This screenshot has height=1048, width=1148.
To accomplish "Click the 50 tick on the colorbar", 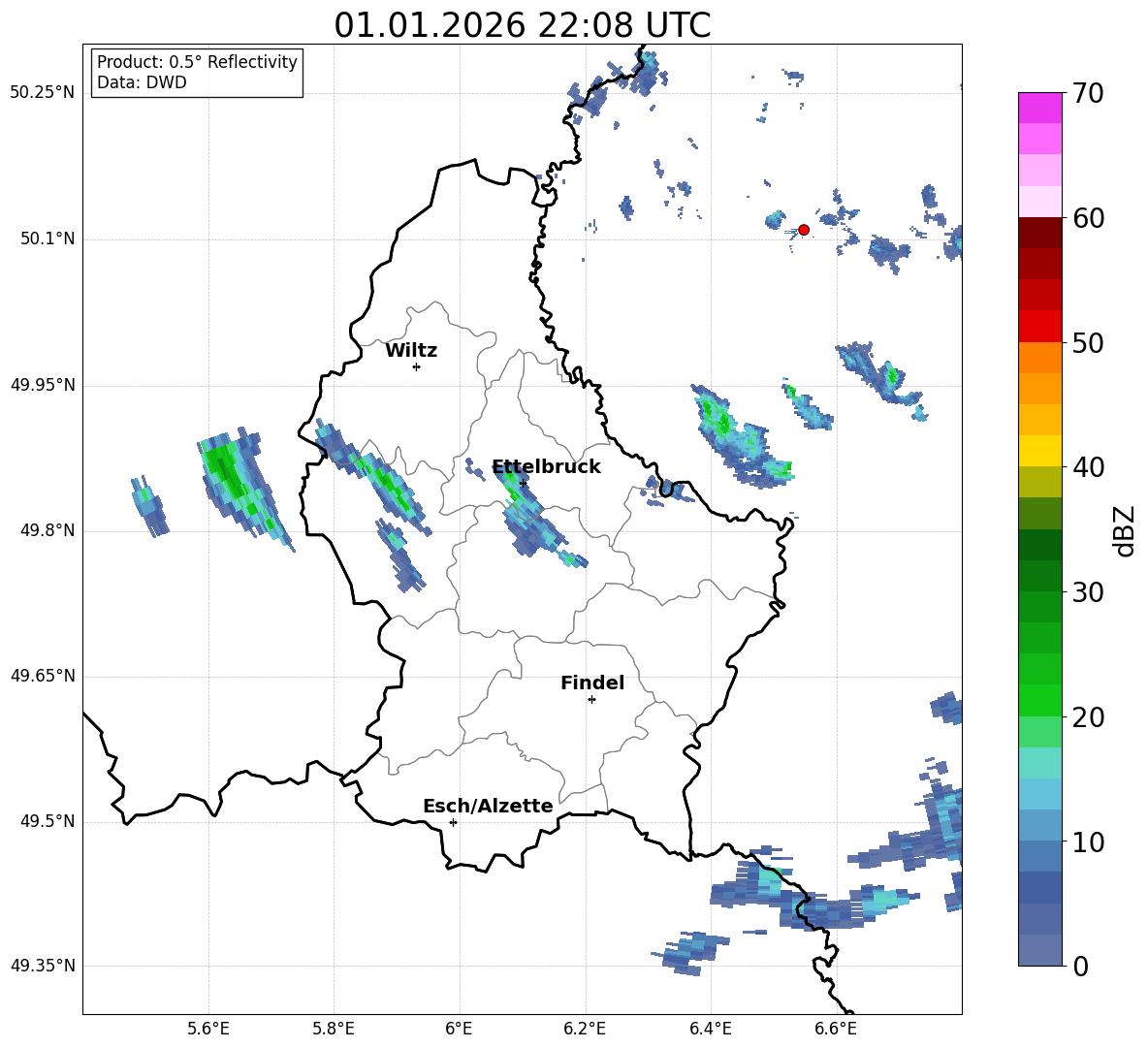I will 1087,342.
